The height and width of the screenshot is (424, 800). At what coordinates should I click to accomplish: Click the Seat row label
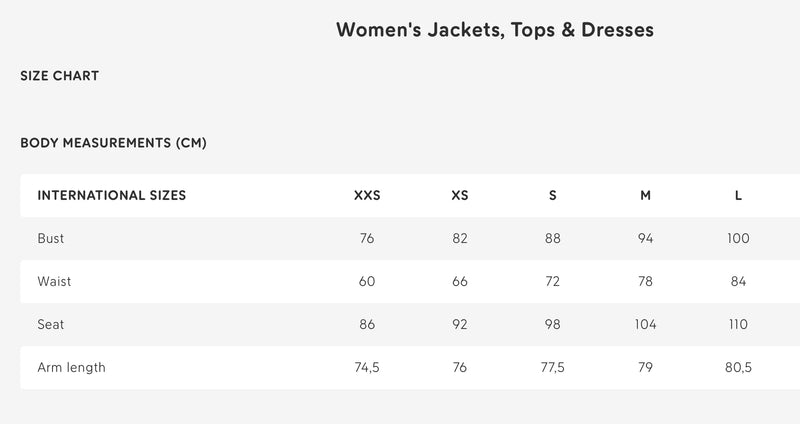pyautogui.click(x=50, y=325)
